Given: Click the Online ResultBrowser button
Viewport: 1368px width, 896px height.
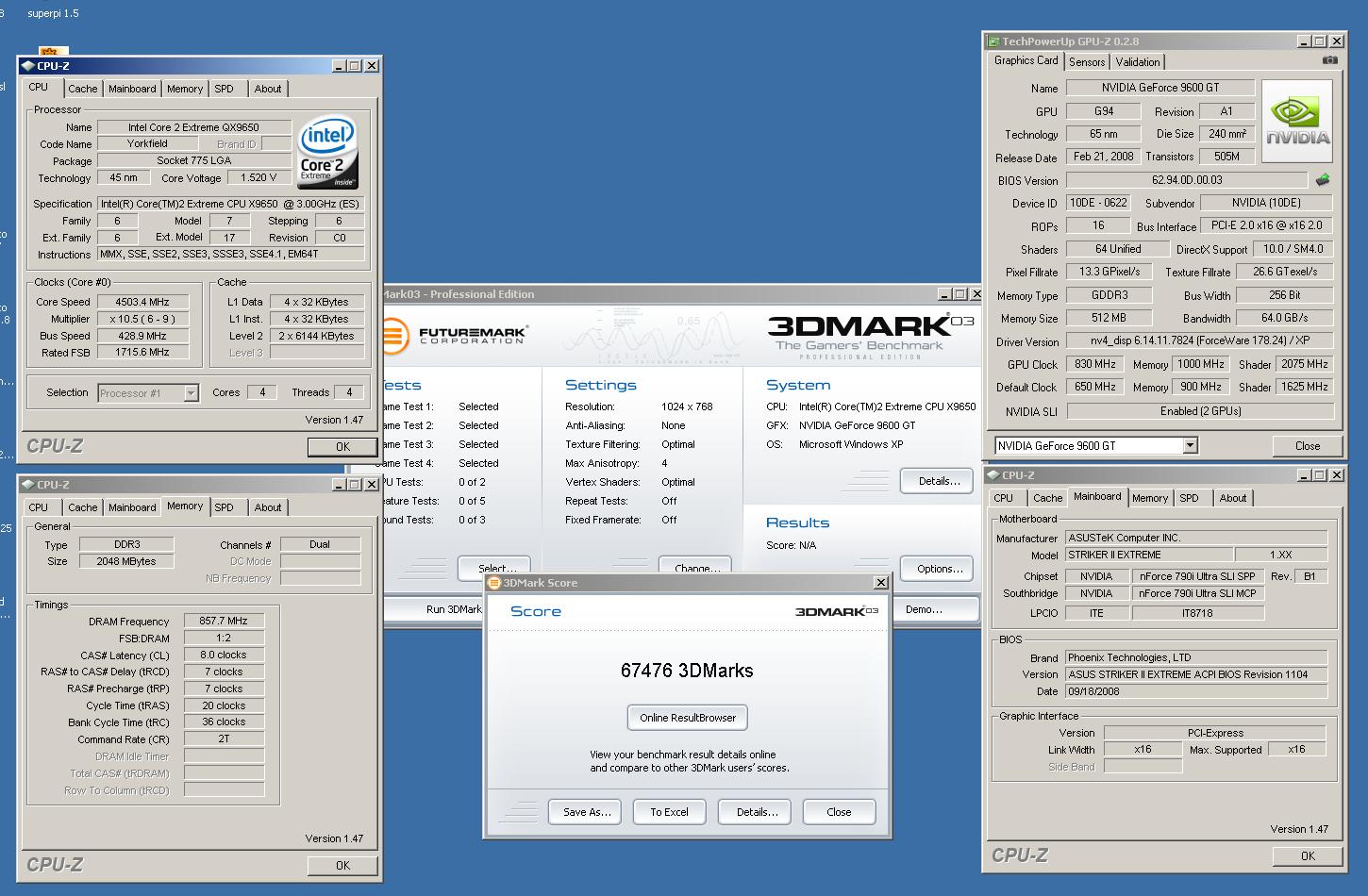Looking at the screenshot, I should pos(688,718).
